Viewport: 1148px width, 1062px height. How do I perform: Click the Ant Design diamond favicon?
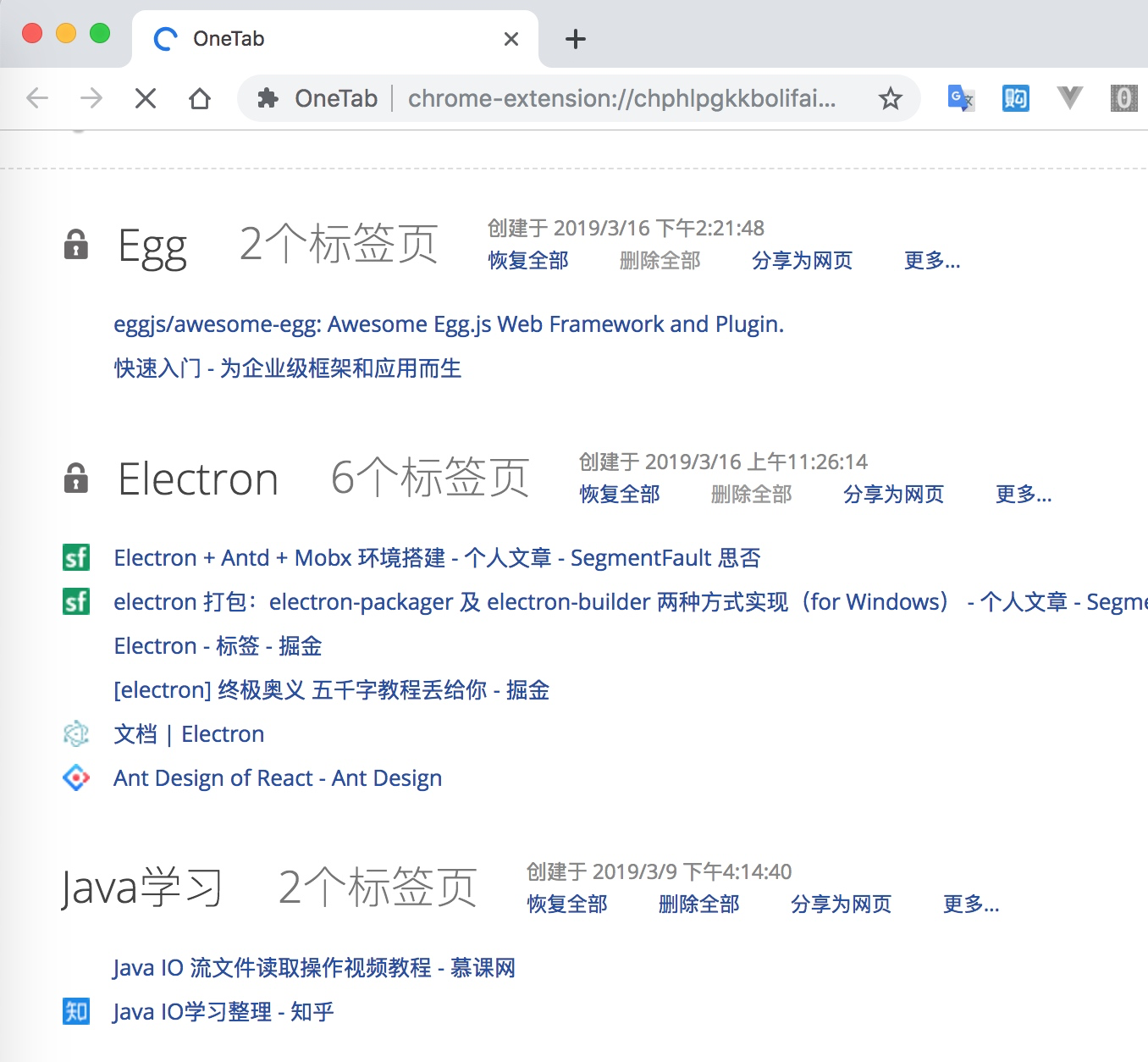(x=76, y=777)
